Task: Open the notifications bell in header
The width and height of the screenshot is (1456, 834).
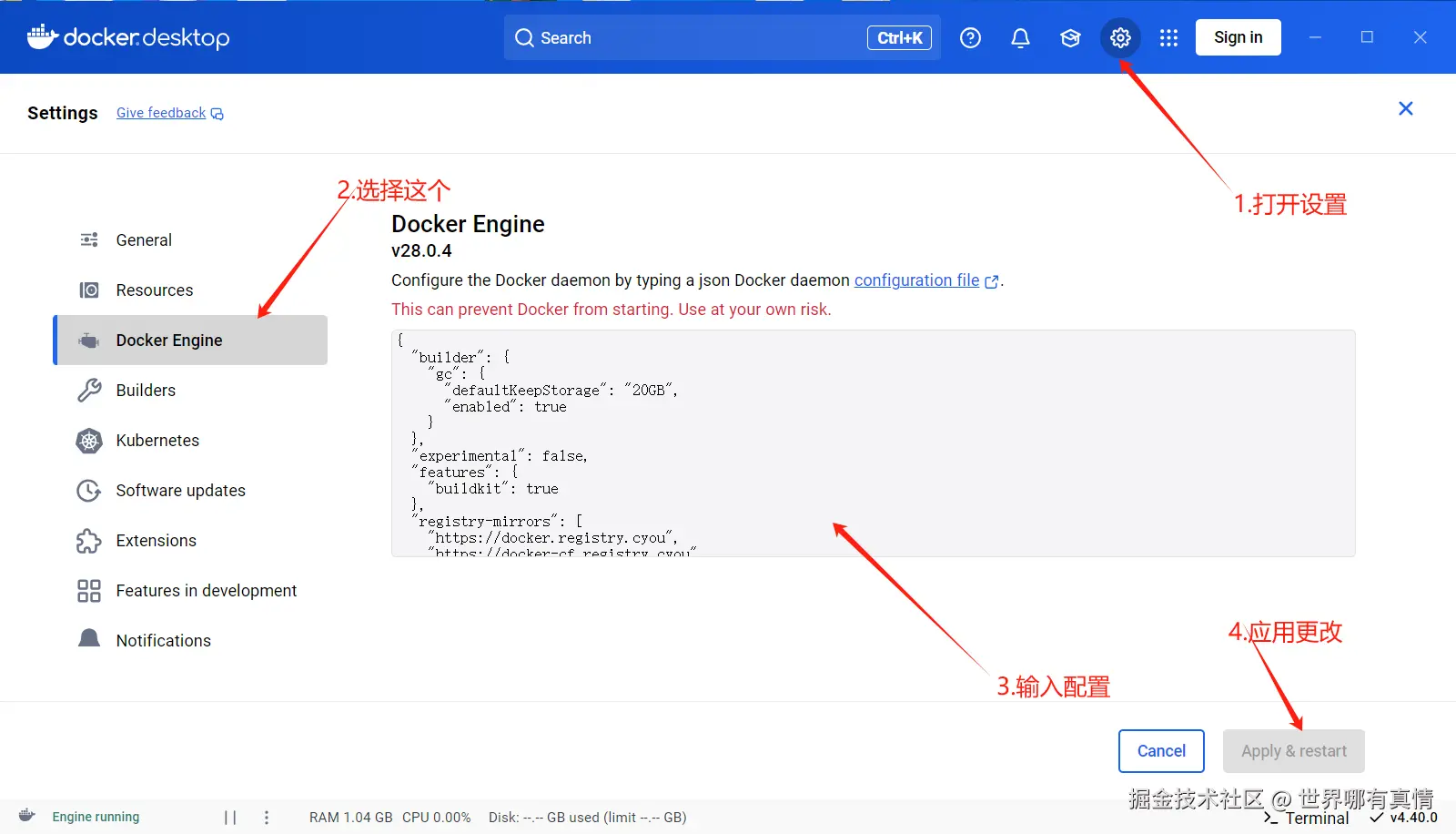Action: 1021,37
